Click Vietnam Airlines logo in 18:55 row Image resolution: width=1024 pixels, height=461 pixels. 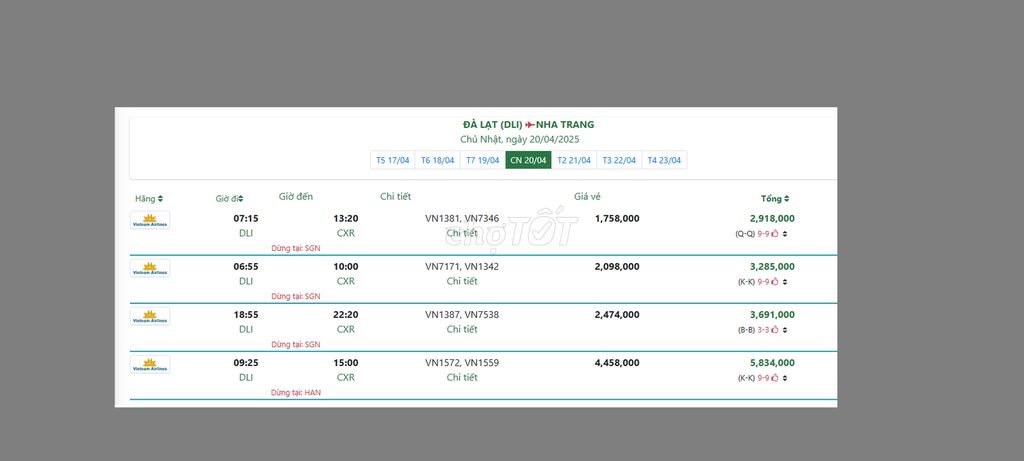point(150,317)
